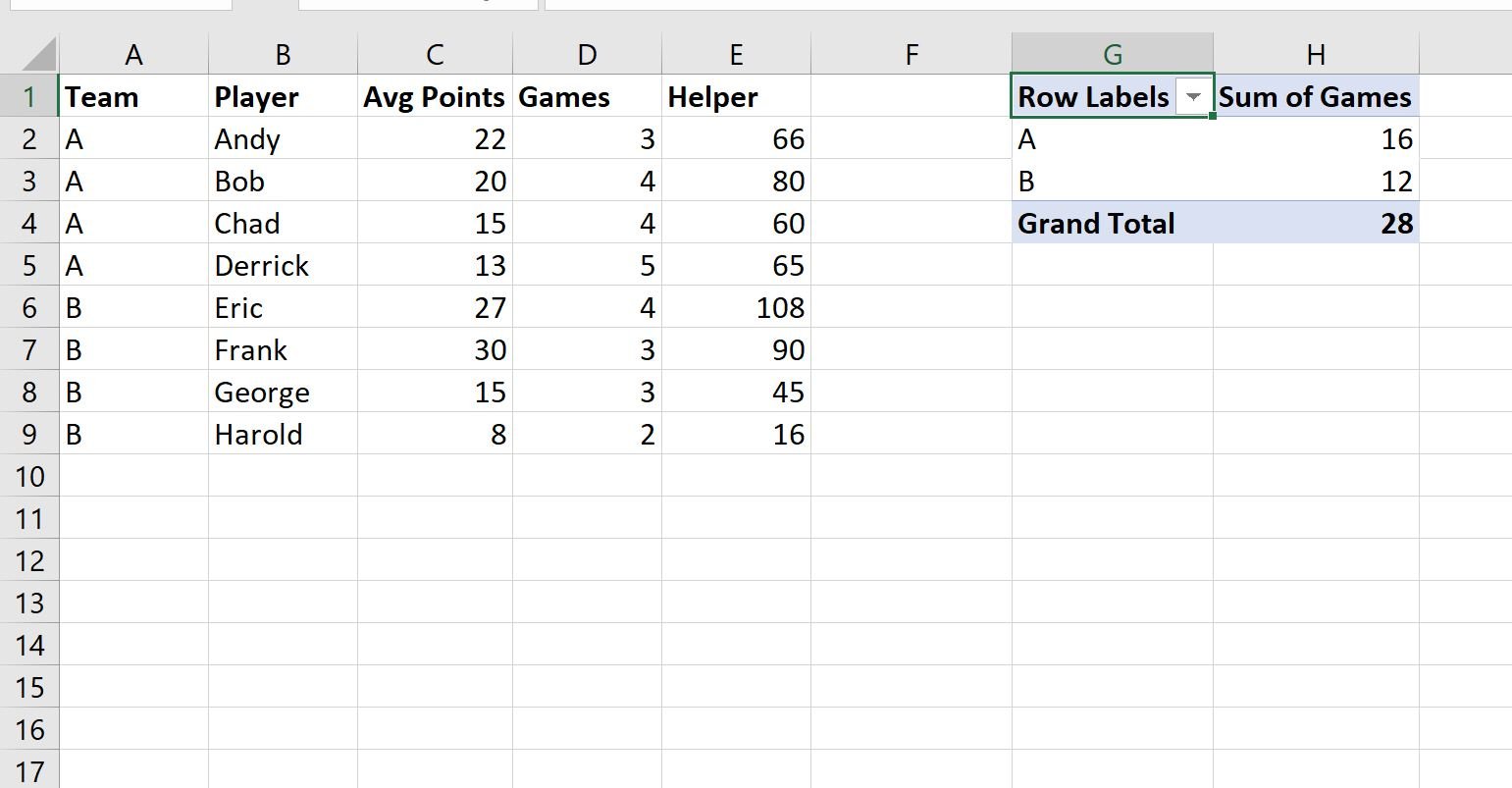The height and width of the screenshot is (788, 1512).
Task: Select Avg Points value 30
Action: click(435, 350)
